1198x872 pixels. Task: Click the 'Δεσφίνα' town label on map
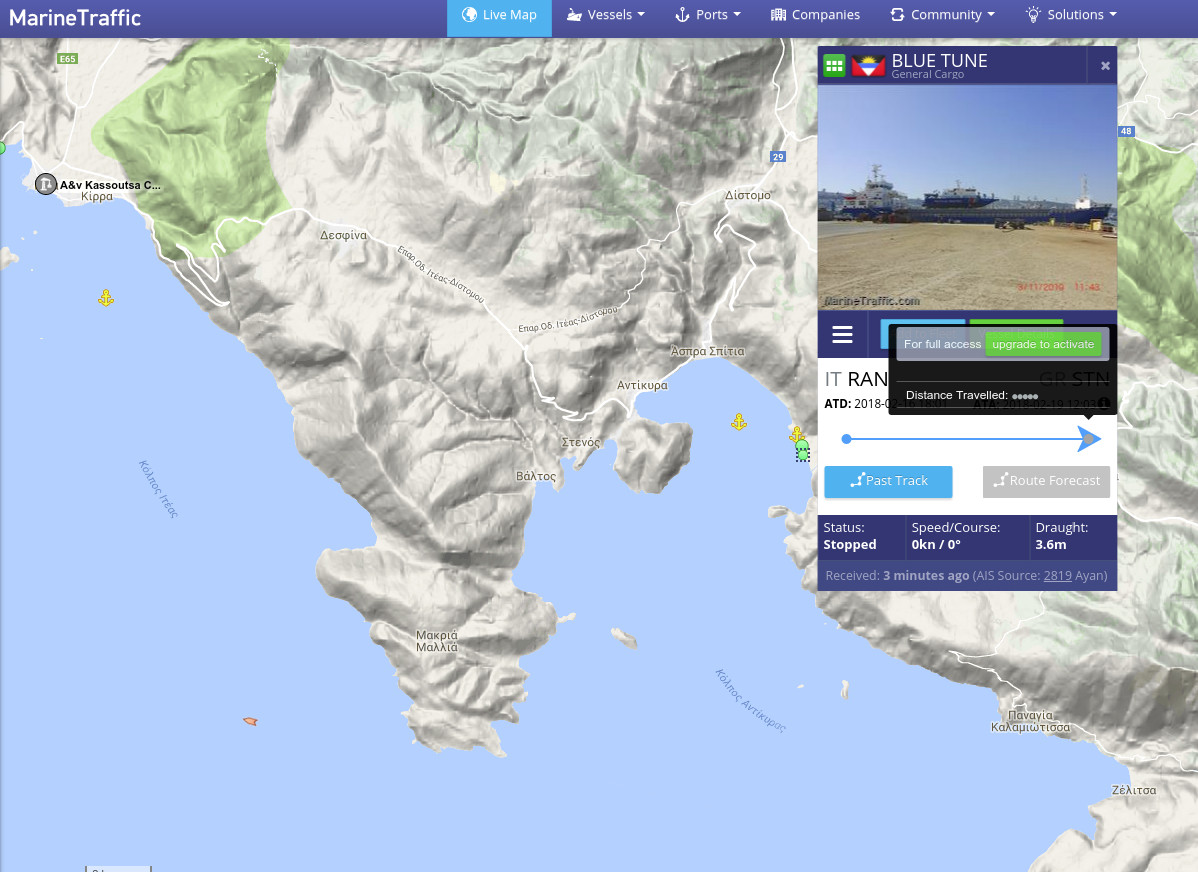[343, 235]
